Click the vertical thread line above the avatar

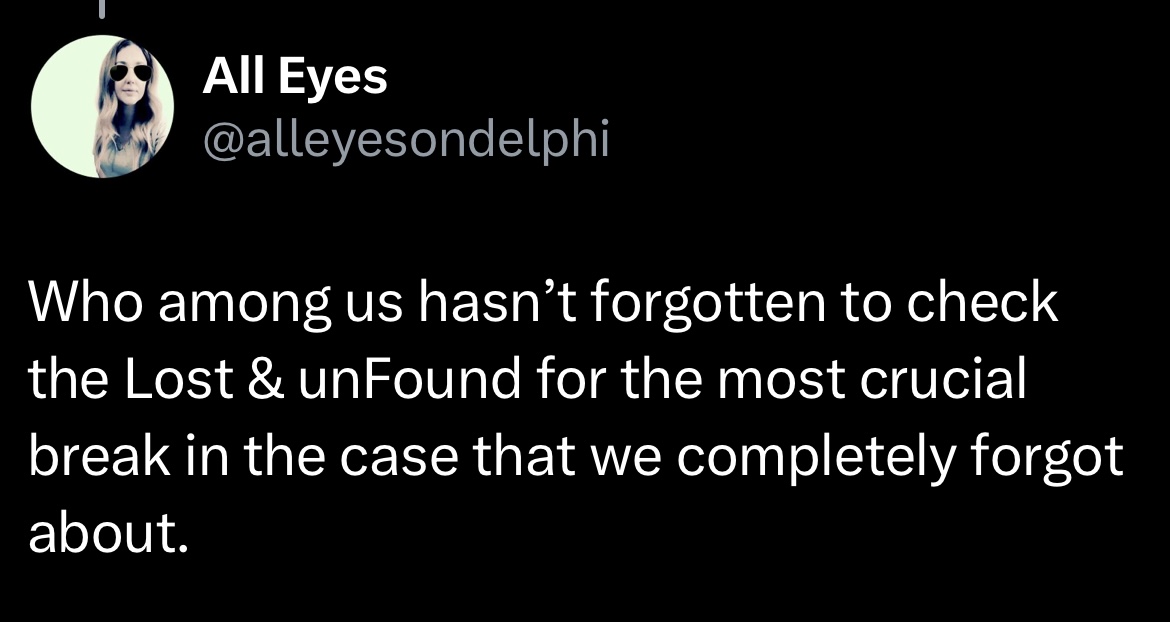pos(103,10)
